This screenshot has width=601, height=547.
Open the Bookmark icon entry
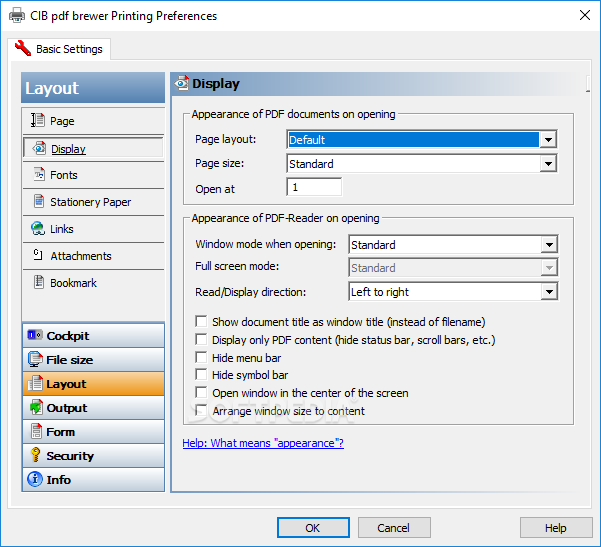tap(39, 282)
